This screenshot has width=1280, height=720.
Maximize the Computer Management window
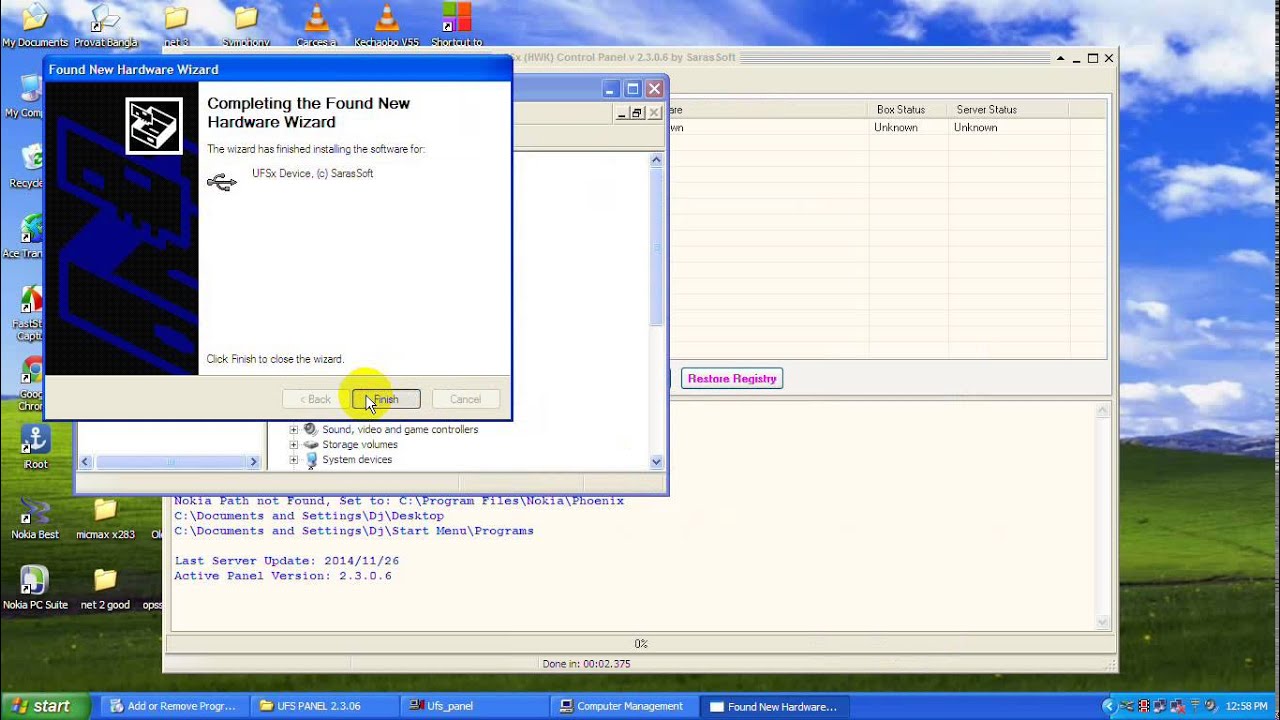coord(632,89)
